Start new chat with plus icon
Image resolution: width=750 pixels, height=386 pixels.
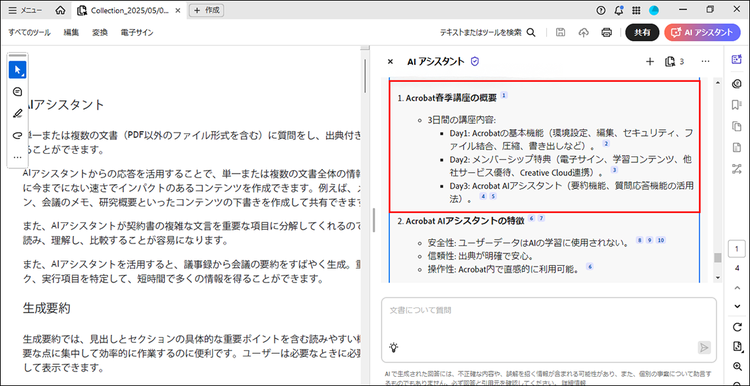coord(650,61)
